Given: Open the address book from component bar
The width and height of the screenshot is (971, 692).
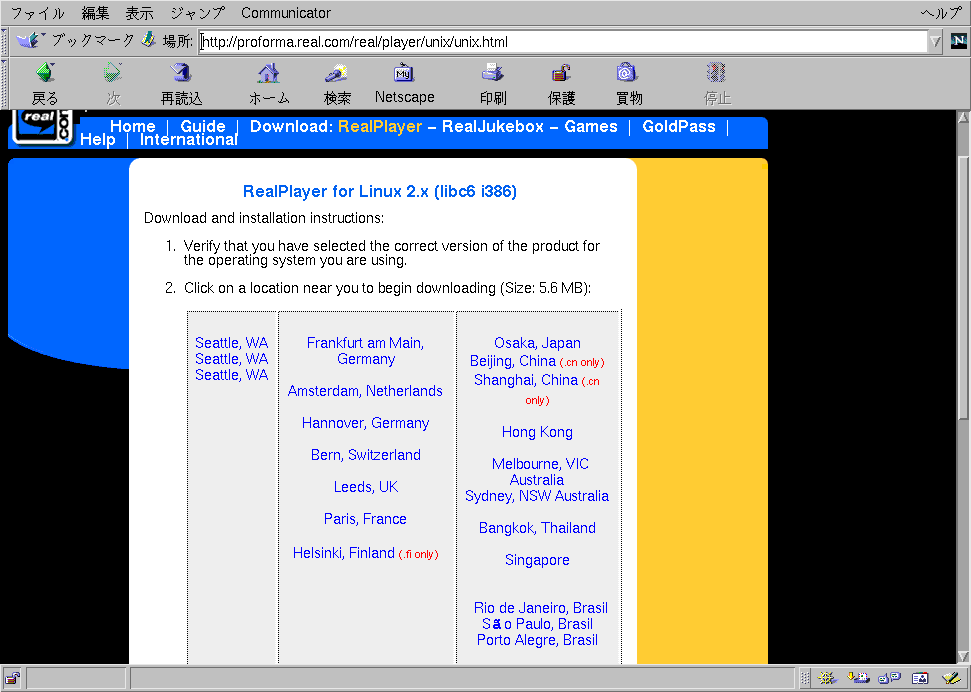Looking at the screenshot, I should (920, 678).
